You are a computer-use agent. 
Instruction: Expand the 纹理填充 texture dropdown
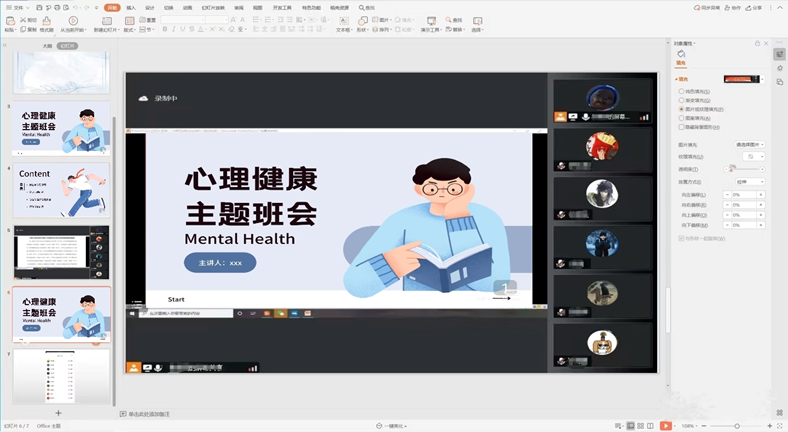[x=754, y=157]
